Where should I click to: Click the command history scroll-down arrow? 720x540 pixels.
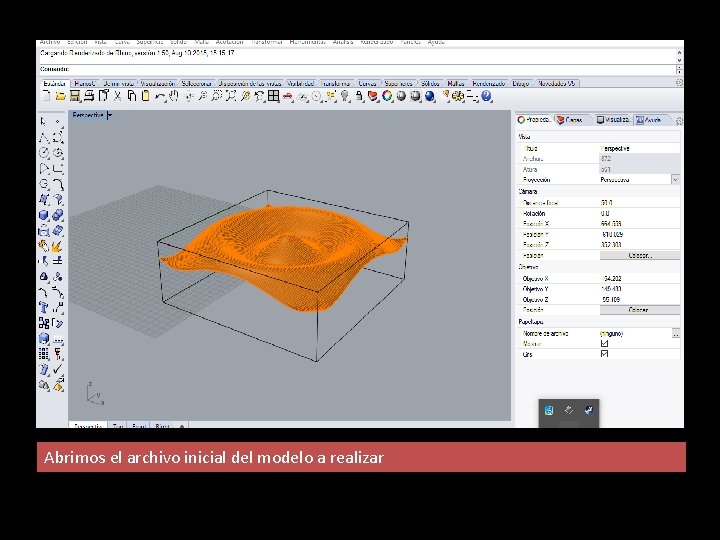point(679,60)
